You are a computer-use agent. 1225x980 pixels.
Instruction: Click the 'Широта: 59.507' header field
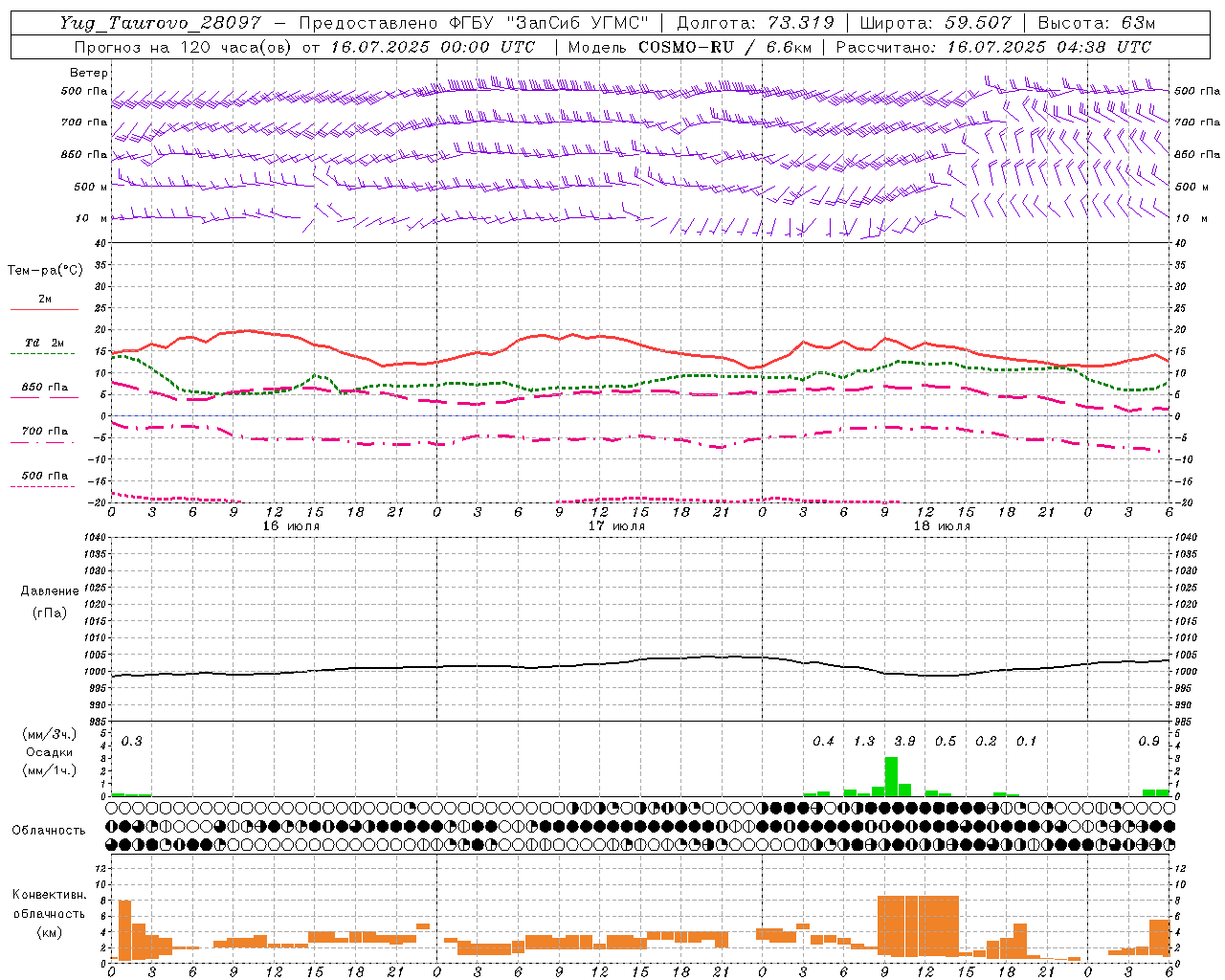click(x=935, y=23)
